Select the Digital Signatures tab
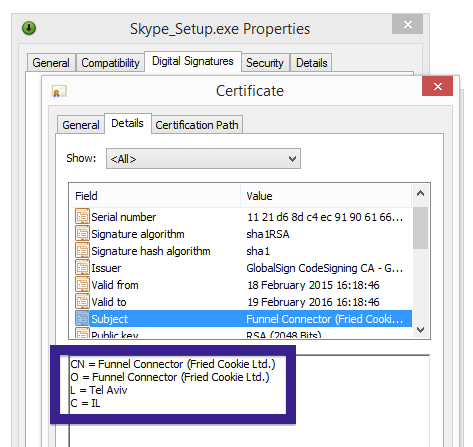The height and width of the screenshot is (447, 473). pos(193,61)
